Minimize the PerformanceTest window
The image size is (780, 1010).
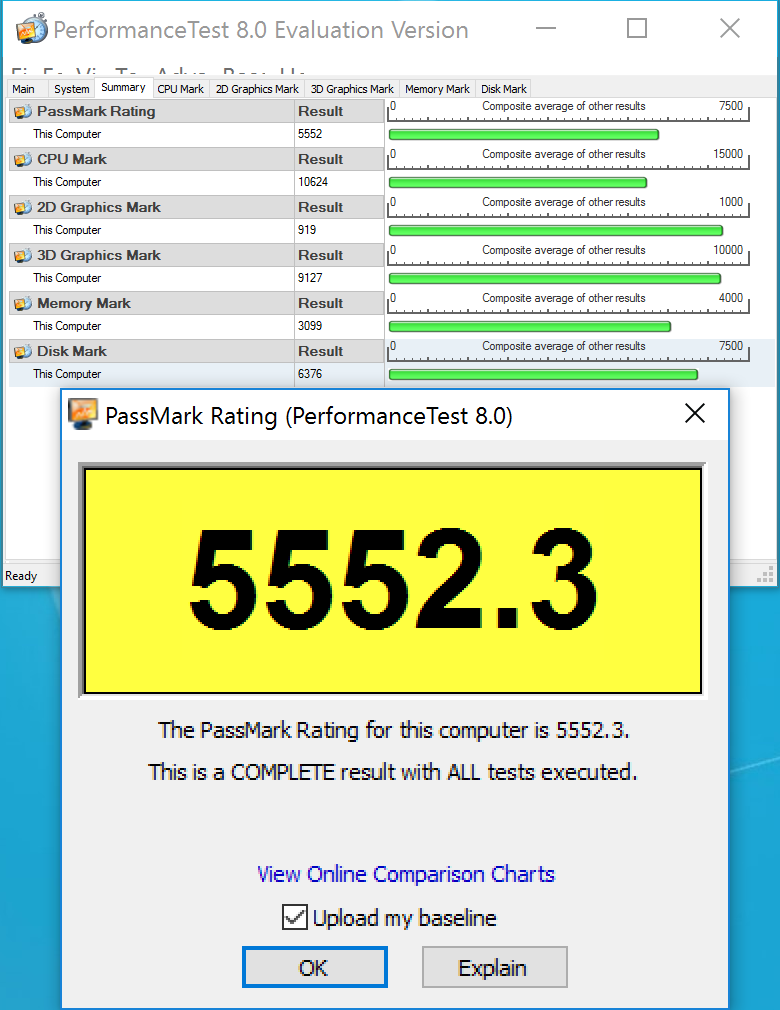point(546,28)
